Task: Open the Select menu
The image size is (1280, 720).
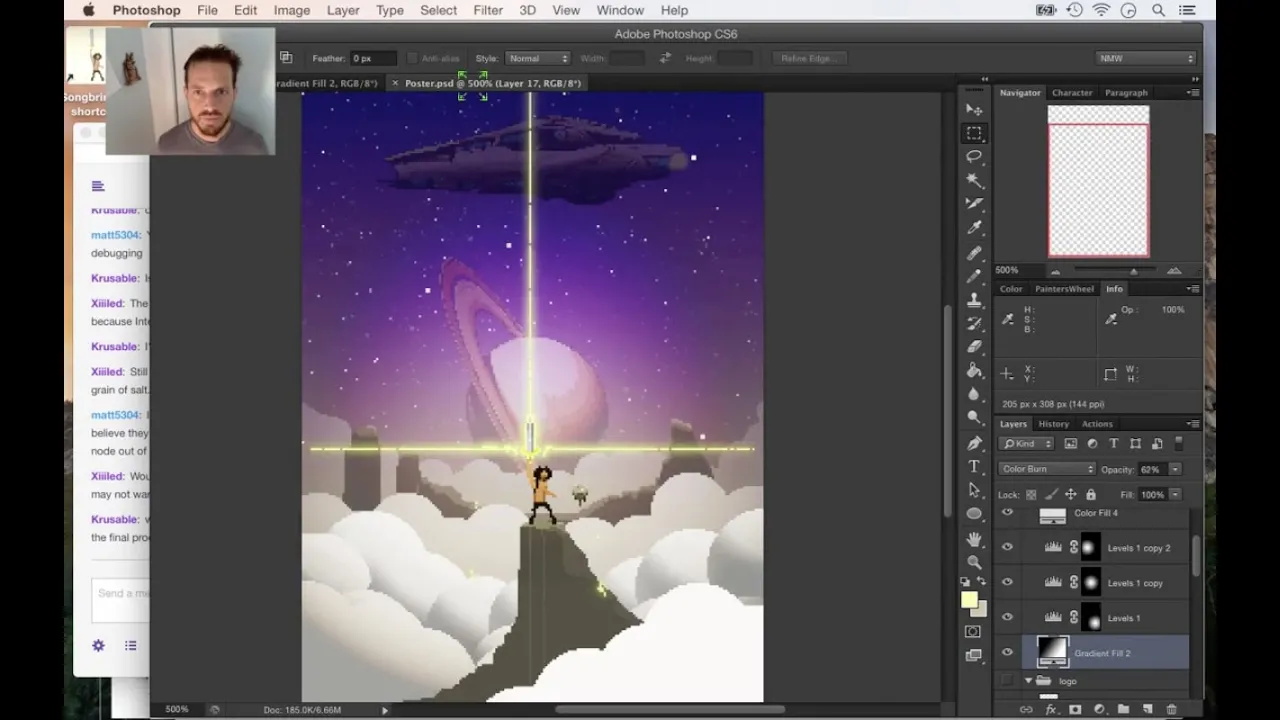Action: coord(438,10)
